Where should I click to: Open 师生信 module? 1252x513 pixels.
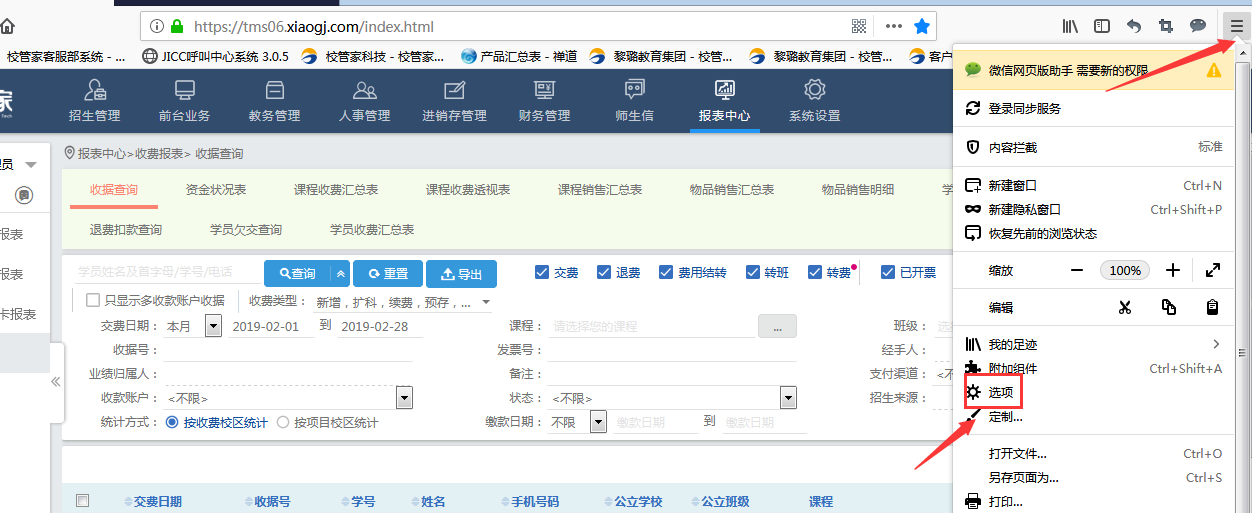634,101
